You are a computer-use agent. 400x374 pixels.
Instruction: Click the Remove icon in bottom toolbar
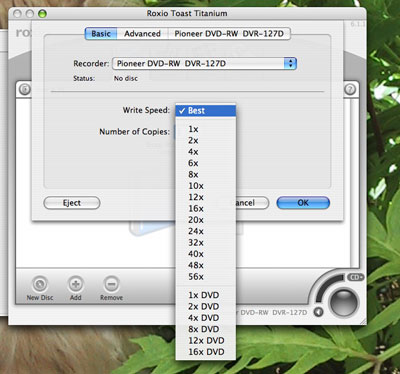111,284
